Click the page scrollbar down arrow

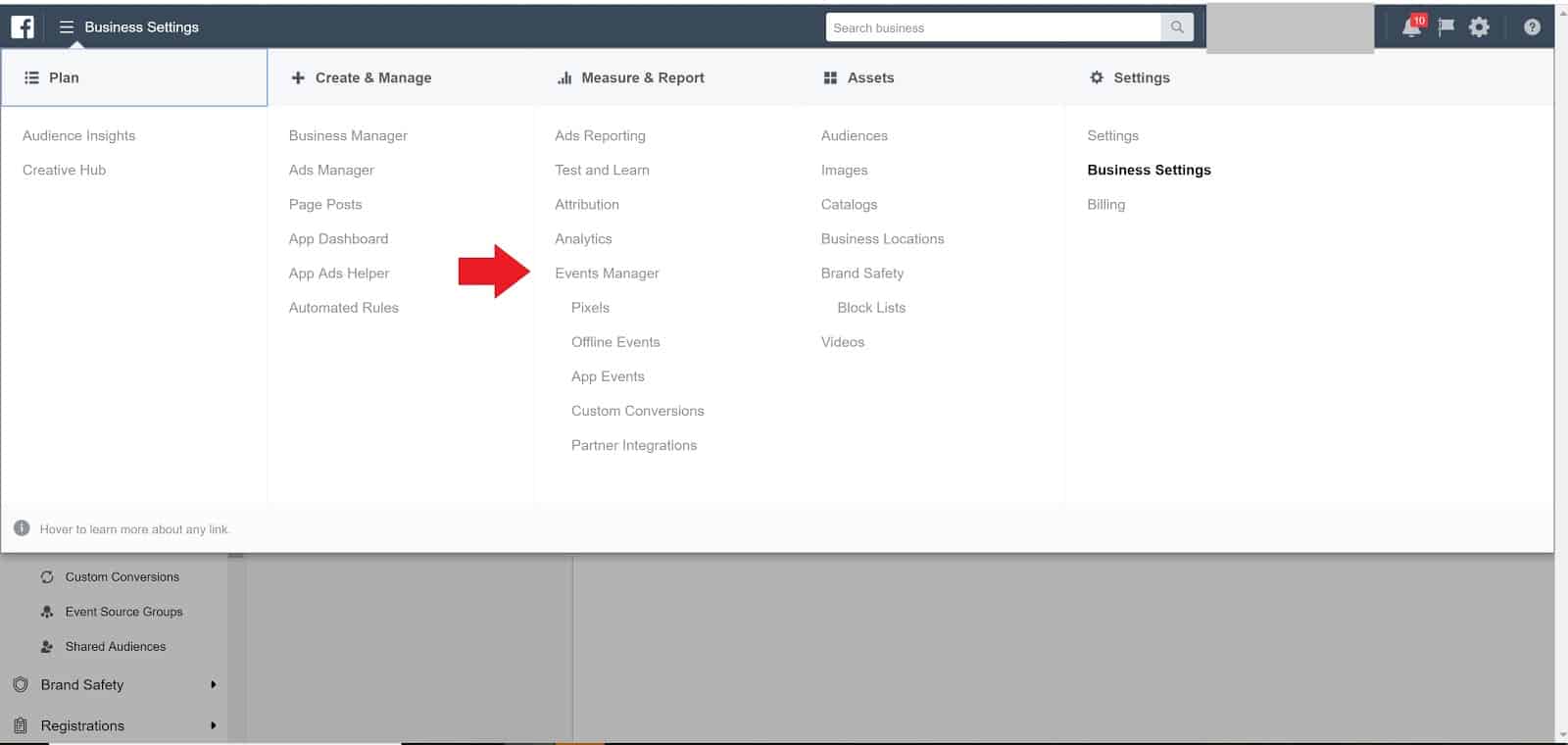[x=1561, y=734]
